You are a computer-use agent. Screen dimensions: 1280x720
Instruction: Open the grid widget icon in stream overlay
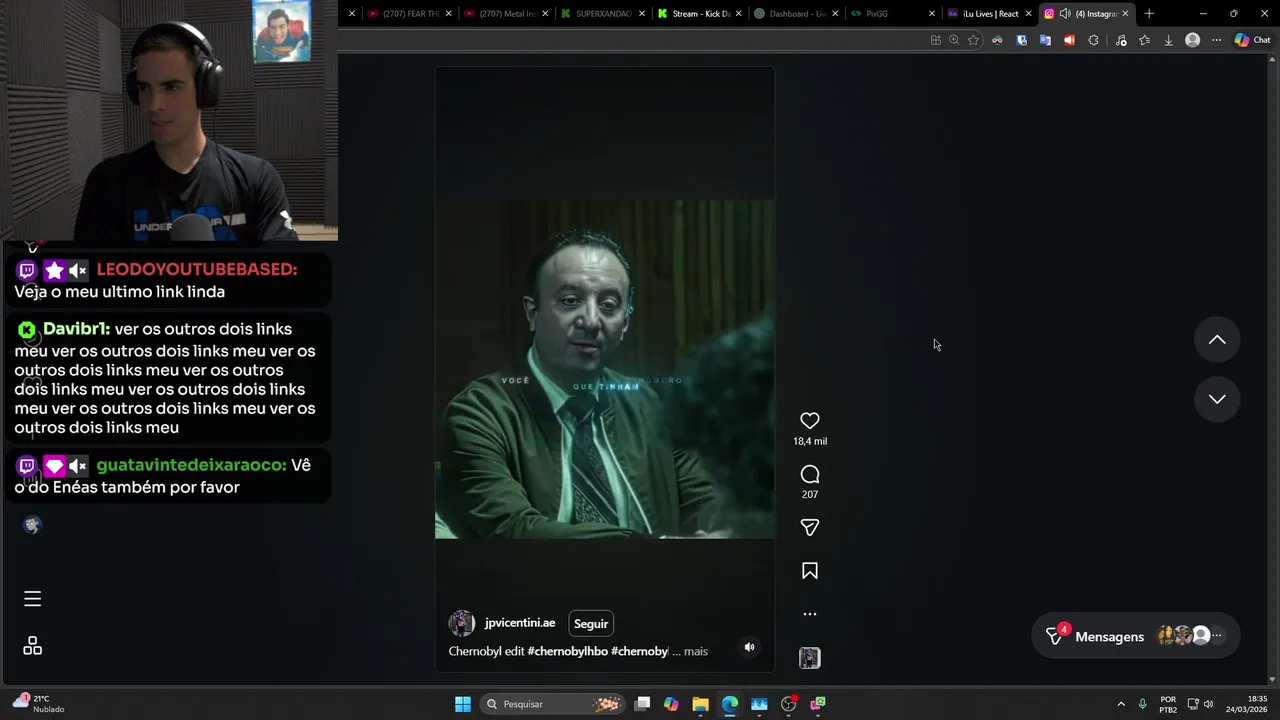(32, 646)
